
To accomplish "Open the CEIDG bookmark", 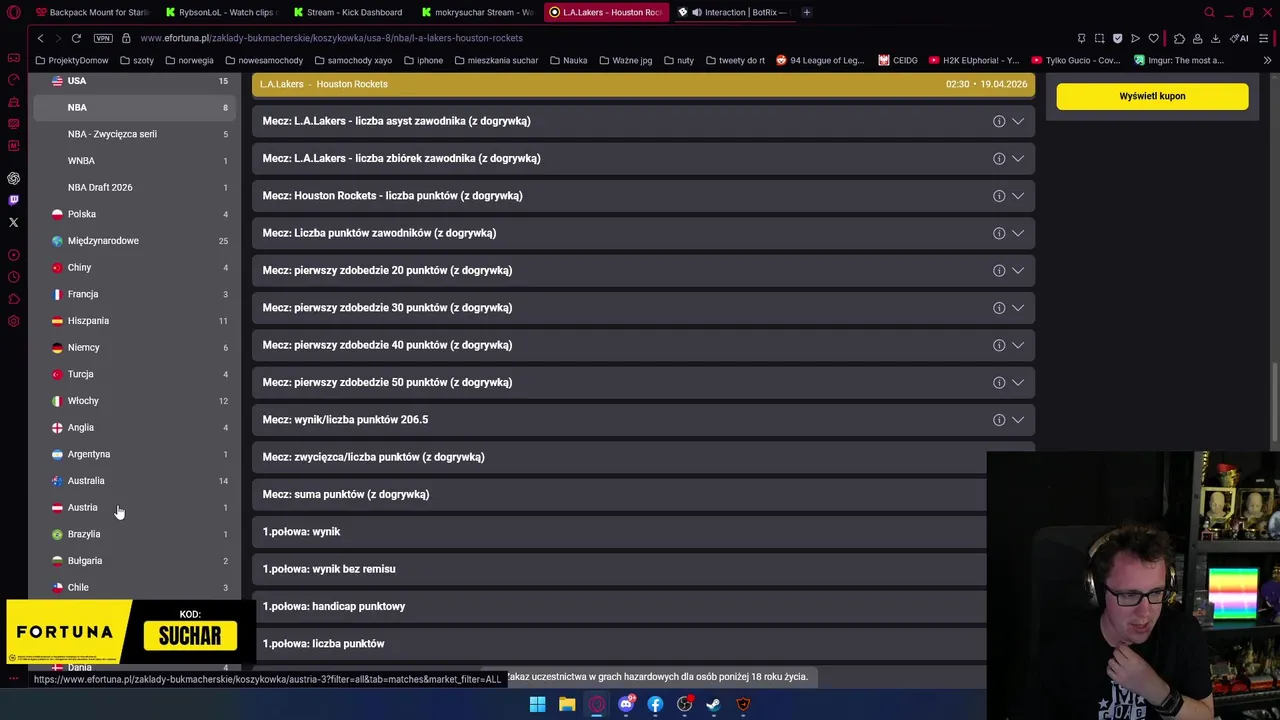I will (898, 60).
